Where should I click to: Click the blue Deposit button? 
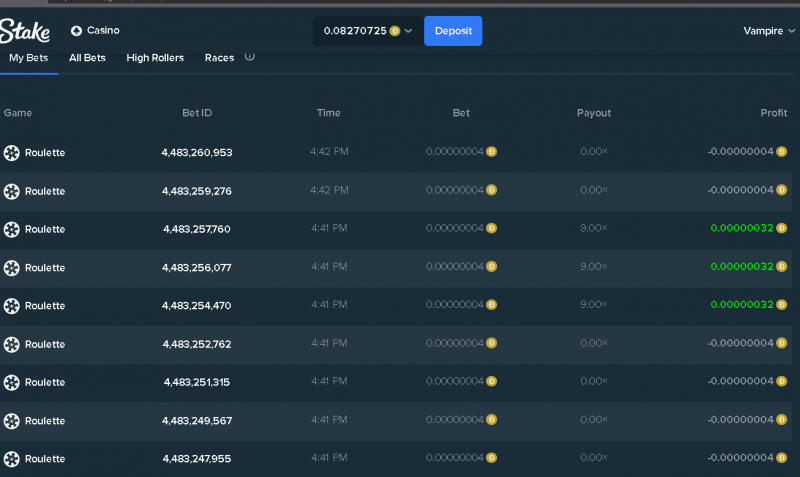point(453,31)
